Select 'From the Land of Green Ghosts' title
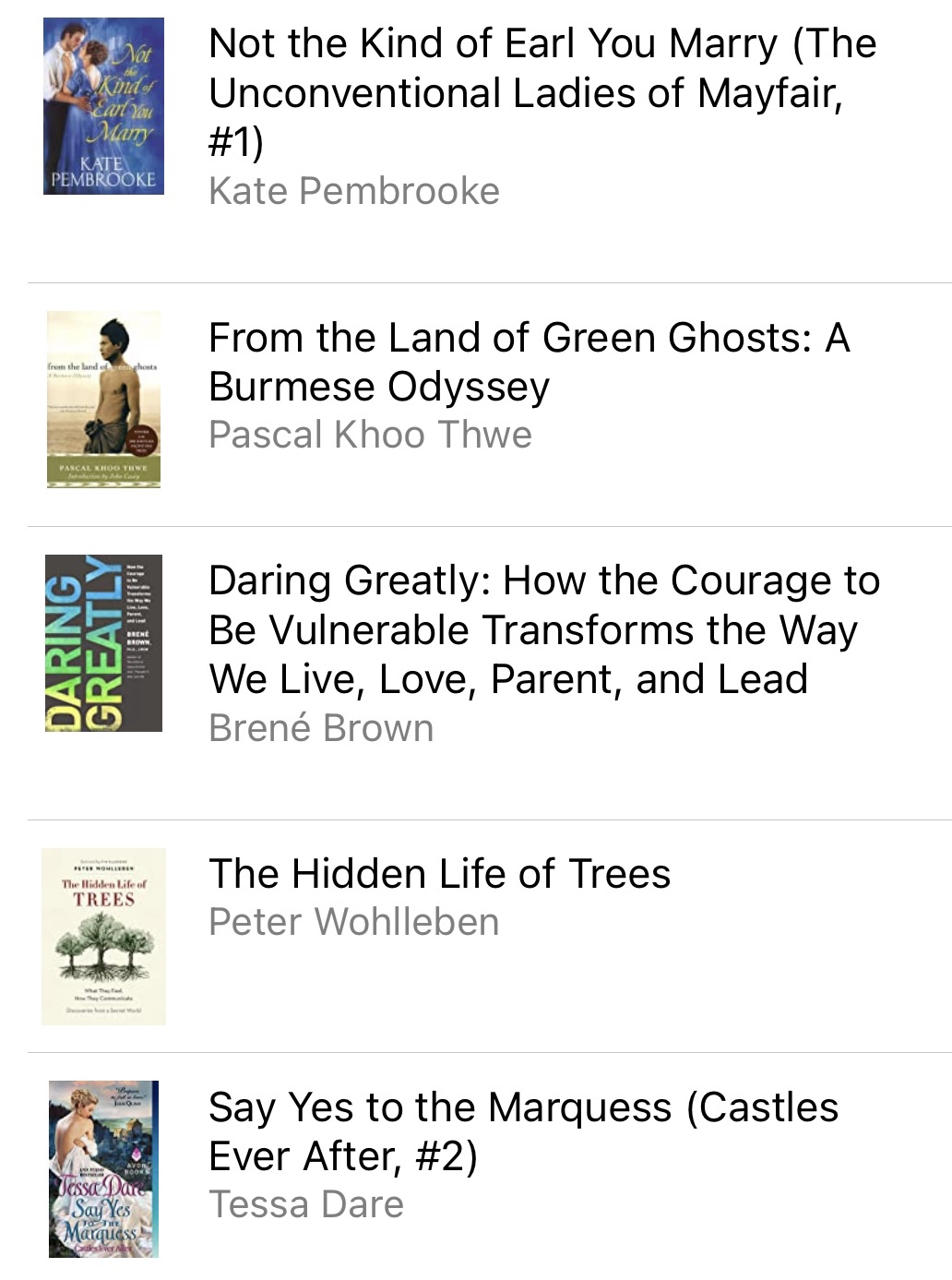 tap(529, 338)
